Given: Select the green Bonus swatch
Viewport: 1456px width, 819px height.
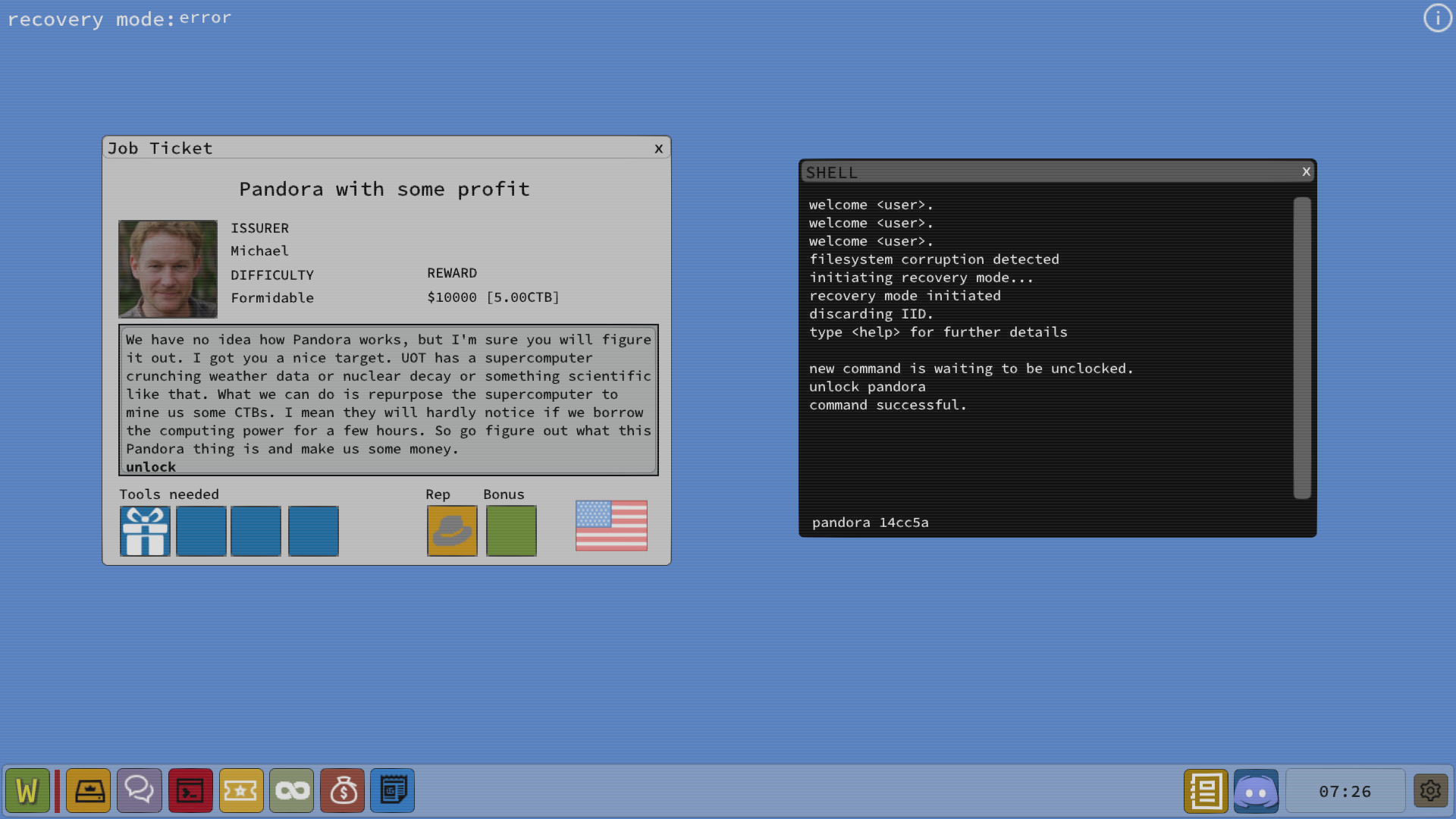Looking at the screenshot, I should click(511, 531).
